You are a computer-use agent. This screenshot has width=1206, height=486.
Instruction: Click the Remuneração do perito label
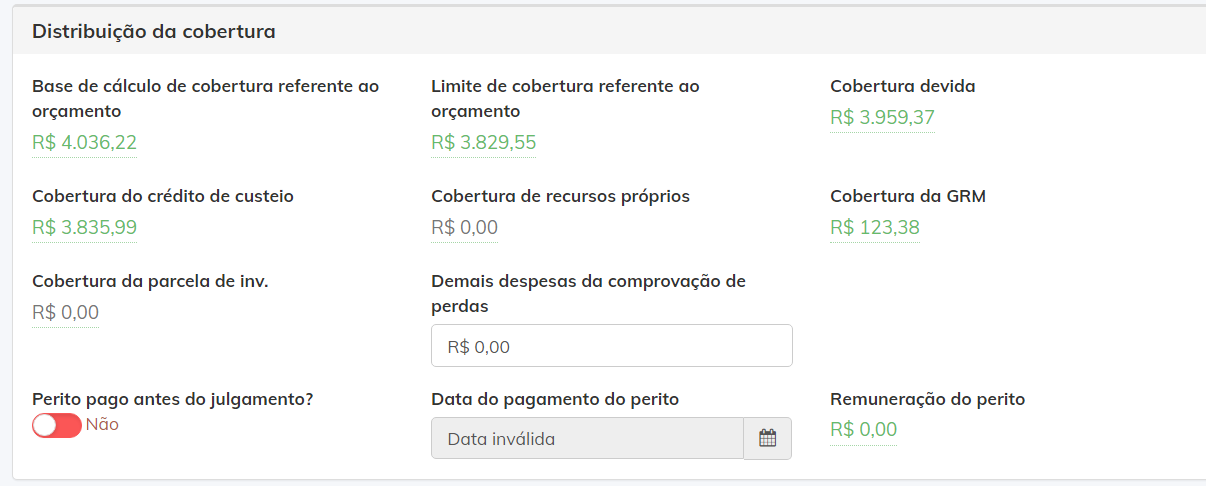click(x=927, y=399)
